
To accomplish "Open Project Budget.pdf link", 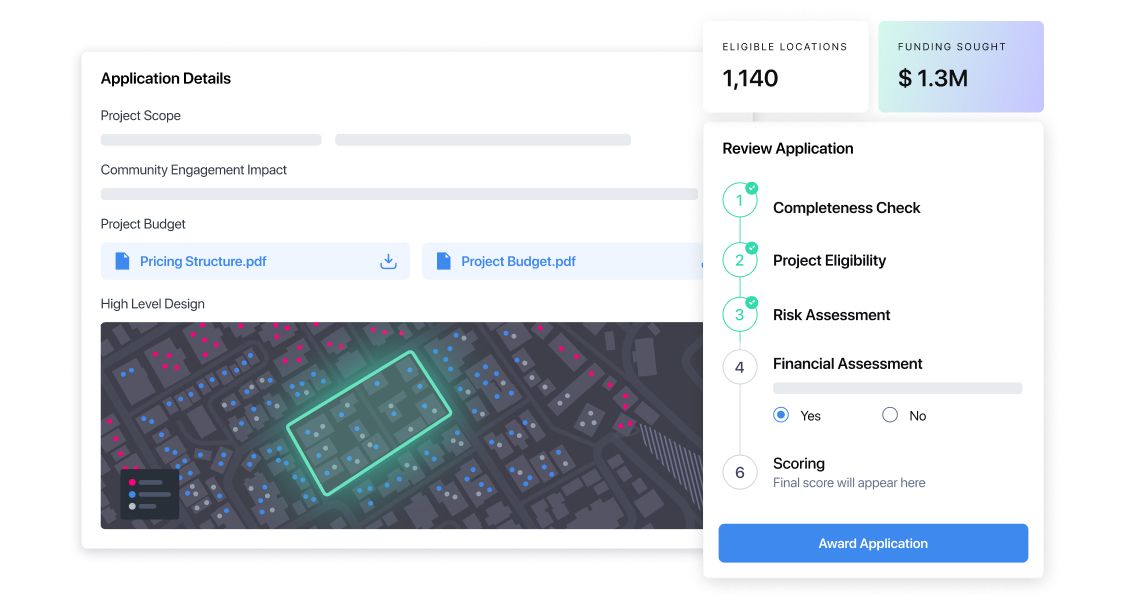I will click(518, 261).
